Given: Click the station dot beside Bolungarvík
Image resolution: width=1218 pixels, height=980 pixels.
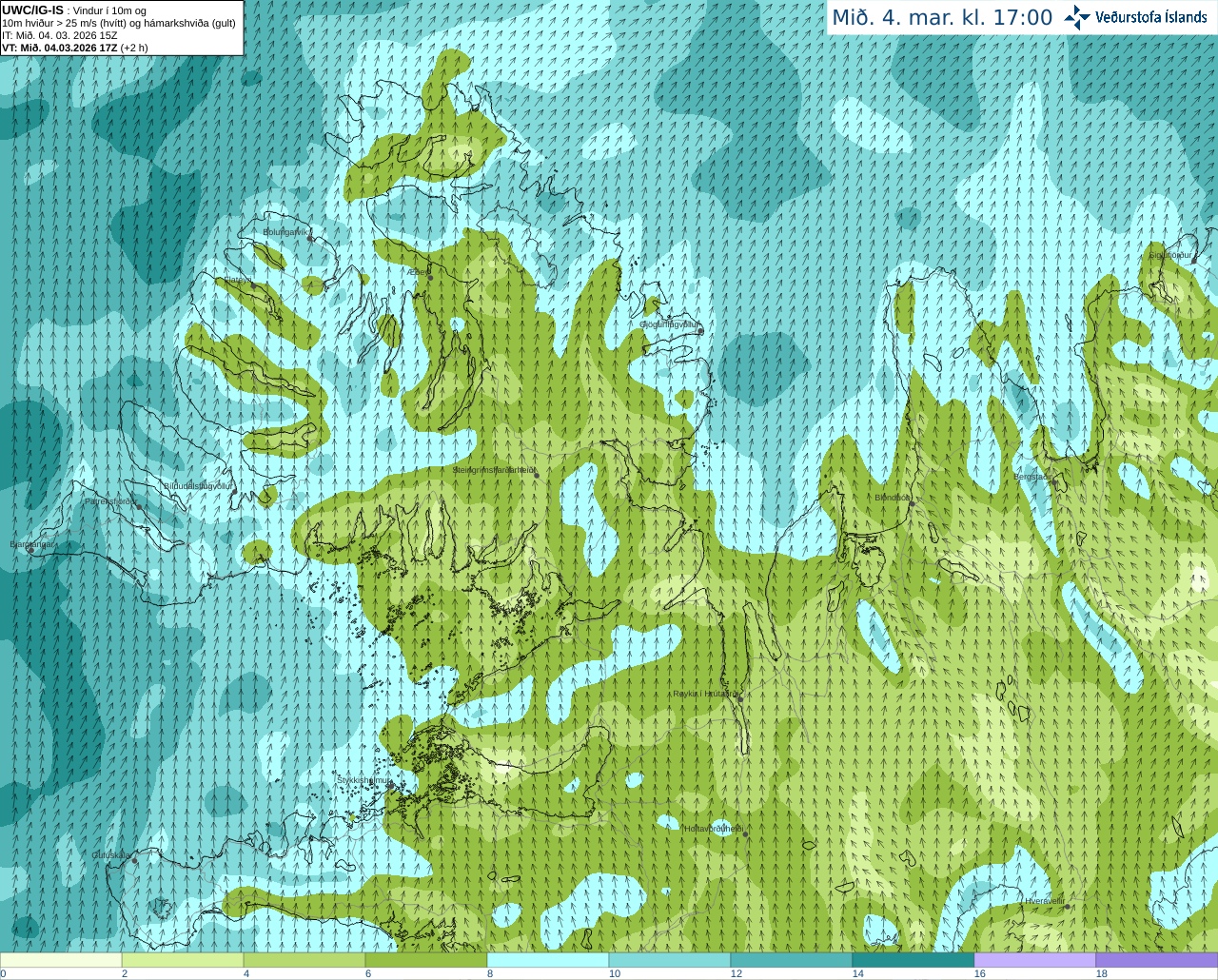Looking at the screenshot, I should click(x=310, y=239).
